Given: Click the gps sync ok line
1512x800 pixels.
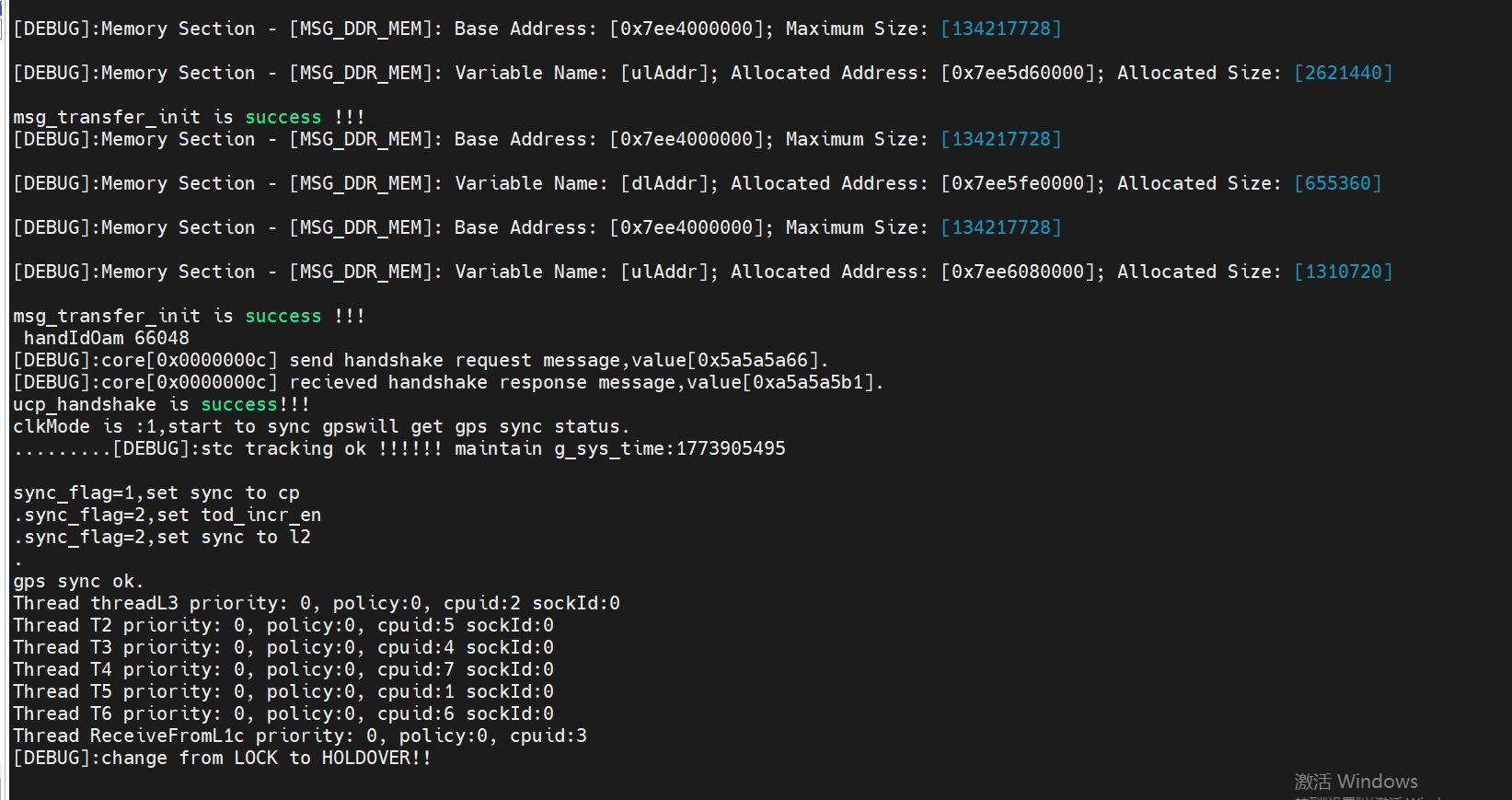Looking at the screenshot, I should [x=78, y=581].
